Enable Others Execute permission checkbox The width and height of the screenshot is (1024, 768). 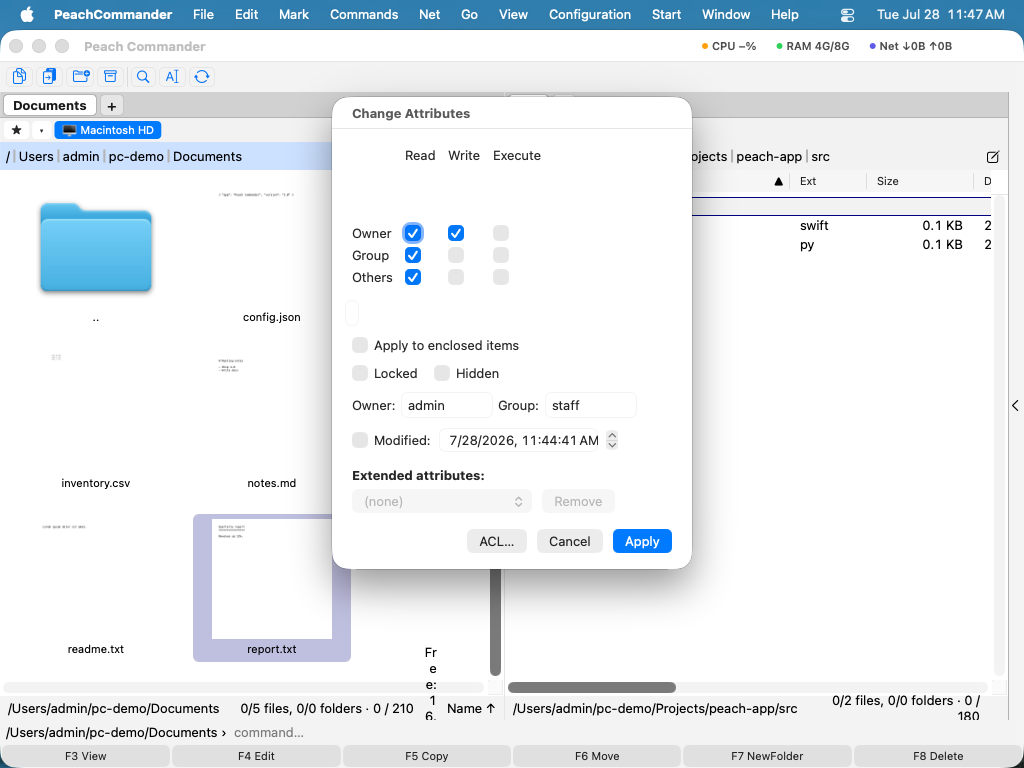tap(501, 278)
